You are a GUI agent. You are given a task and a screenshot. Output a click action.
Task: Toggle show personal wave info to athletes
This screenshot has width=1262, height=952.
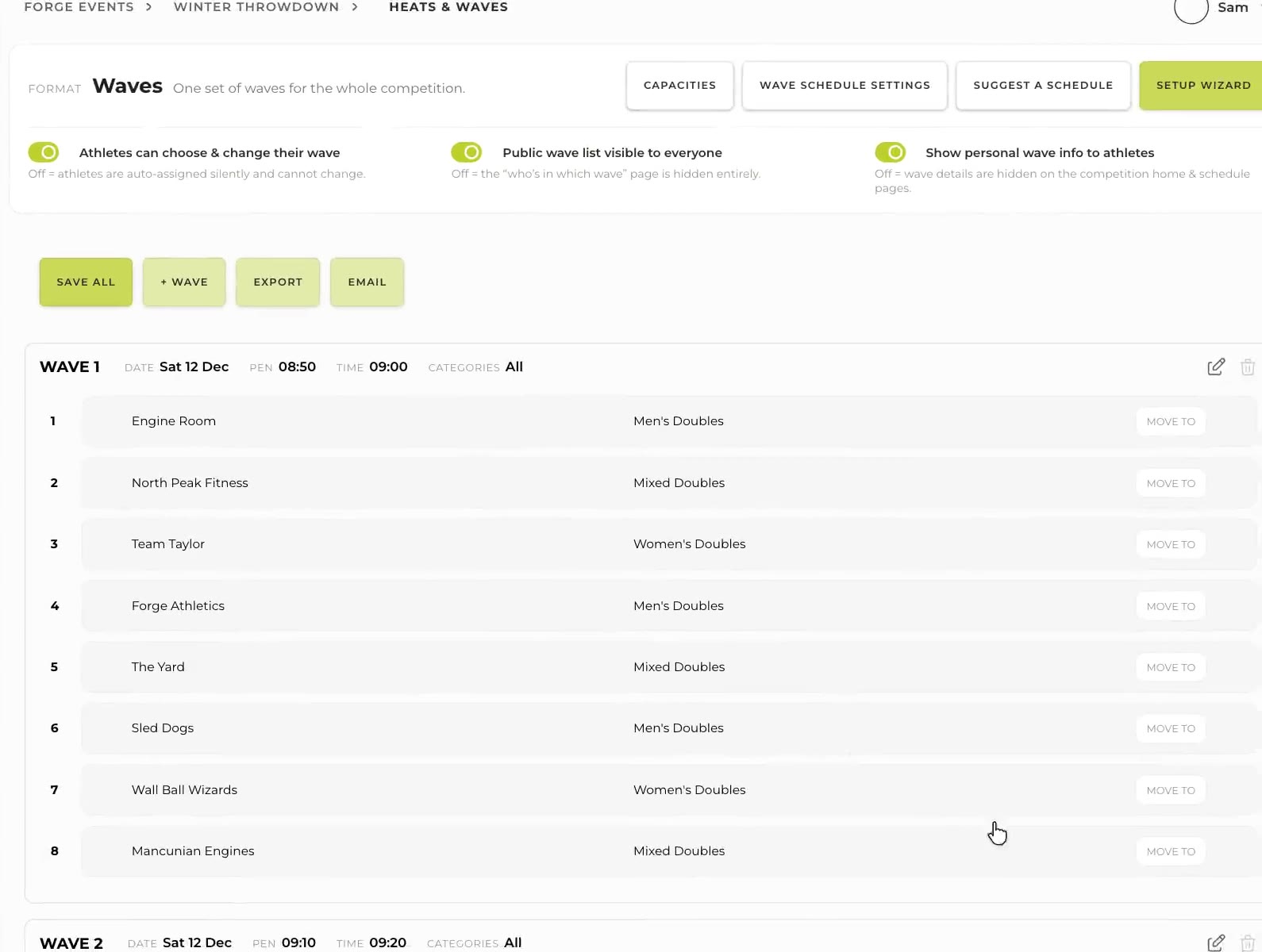click(x=891, y=152)
